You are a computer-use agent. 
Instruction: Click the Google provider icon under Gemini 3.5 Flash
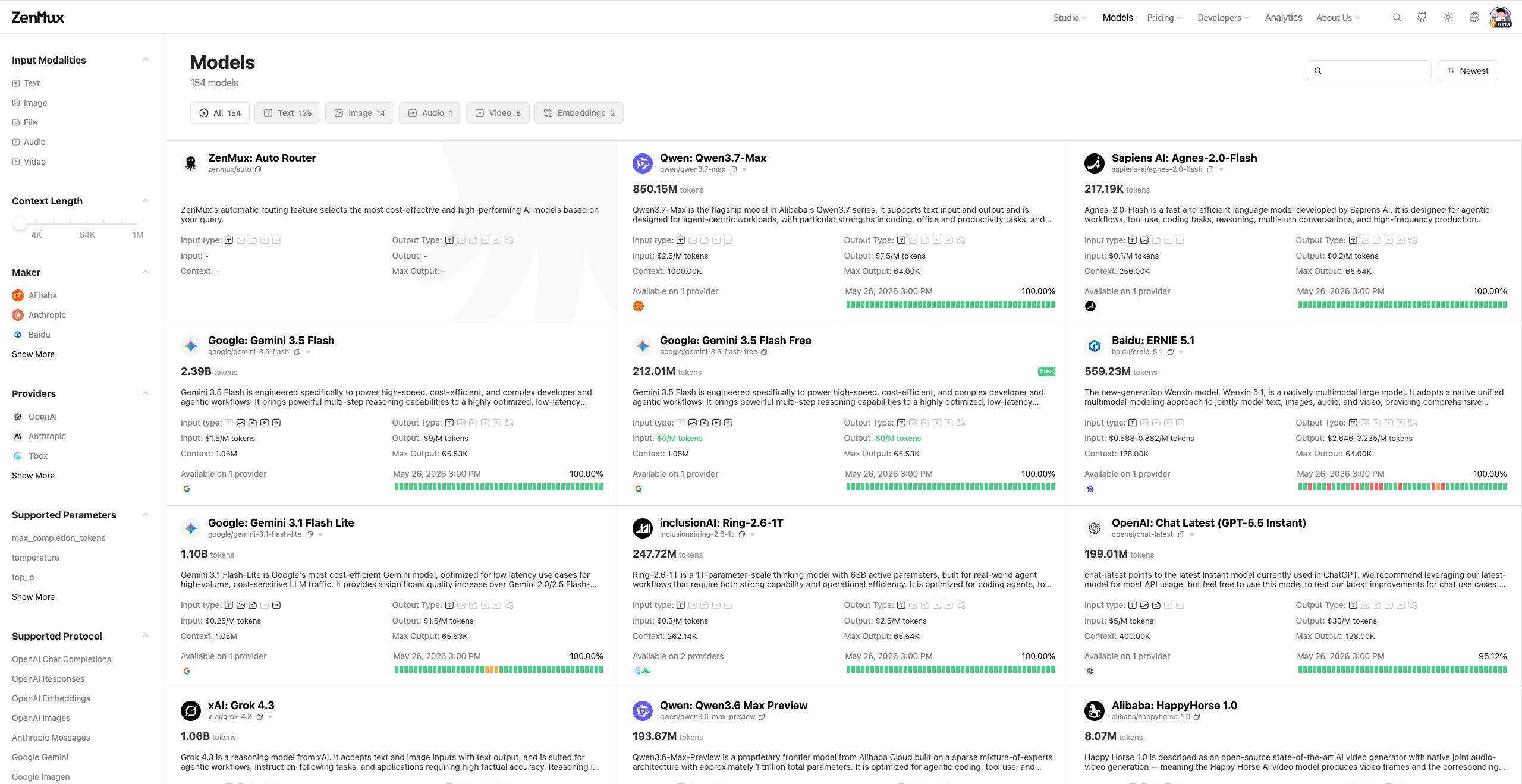187,489
